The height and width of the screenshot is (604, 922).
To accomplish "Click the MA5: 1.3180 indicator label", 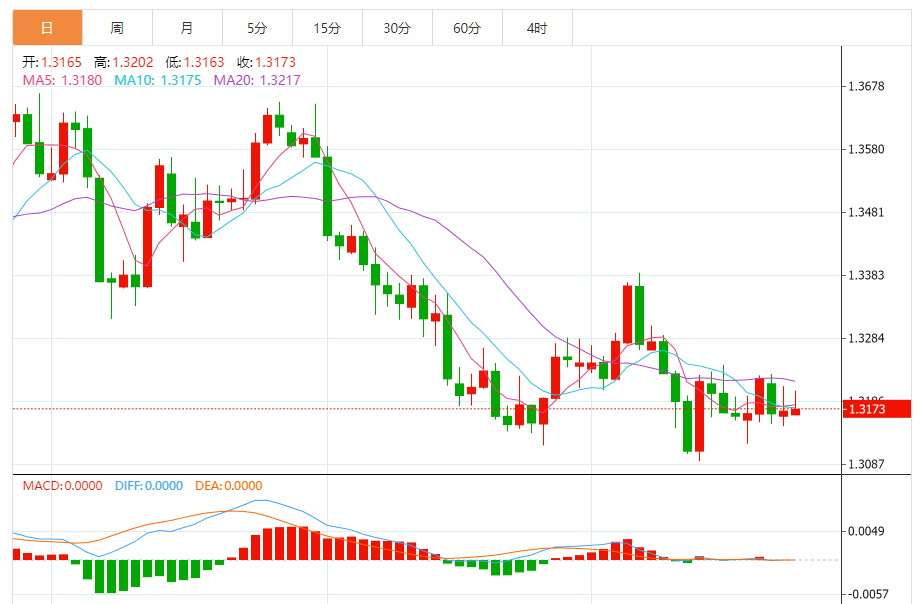I will pyautogui.click(x=62, y=80).
